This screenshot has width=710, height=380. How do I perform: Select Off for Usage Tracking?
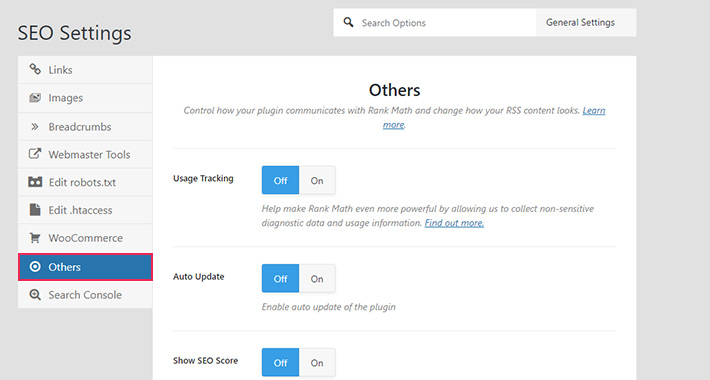[x=280, y=180]
